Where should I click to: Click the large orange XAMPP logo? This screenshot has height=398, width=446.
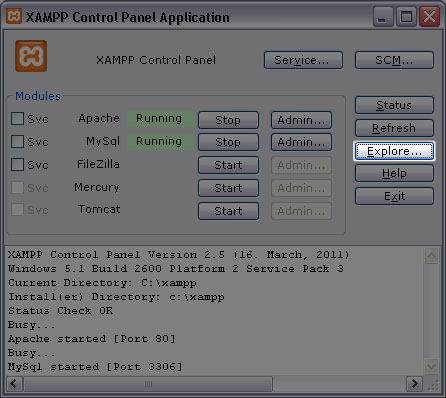[x=31, y=56]
